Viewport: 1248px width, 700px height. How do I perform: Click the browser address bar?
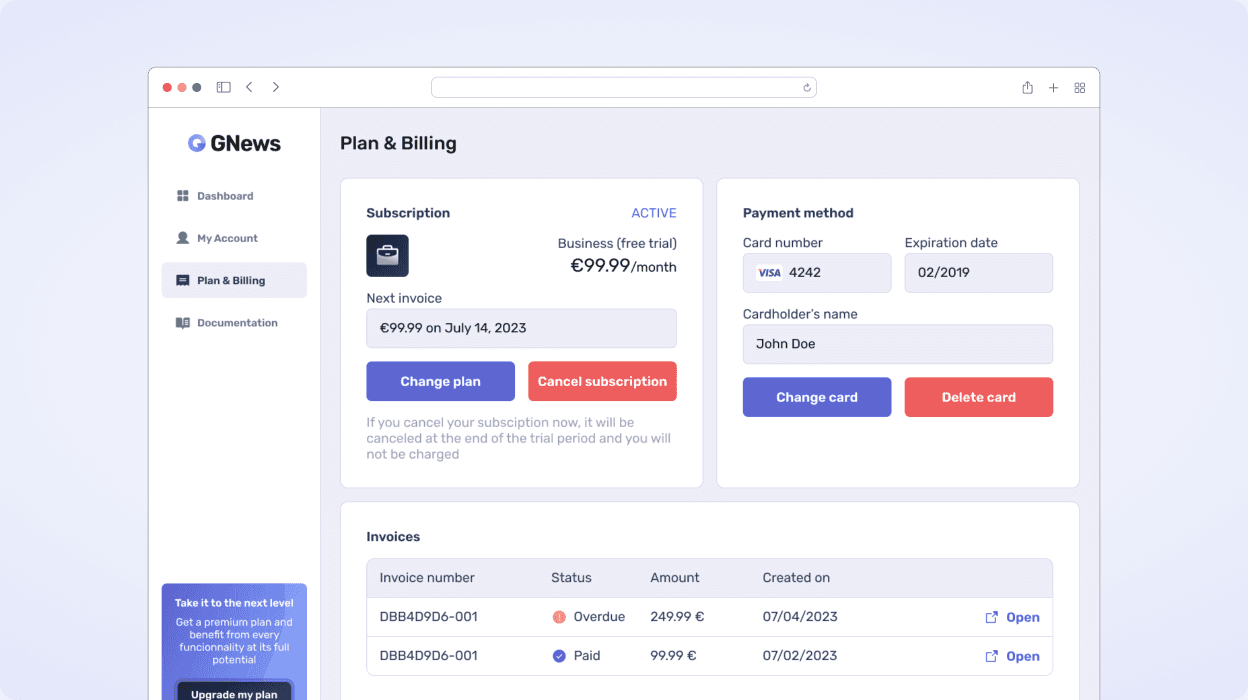point(624,88)
